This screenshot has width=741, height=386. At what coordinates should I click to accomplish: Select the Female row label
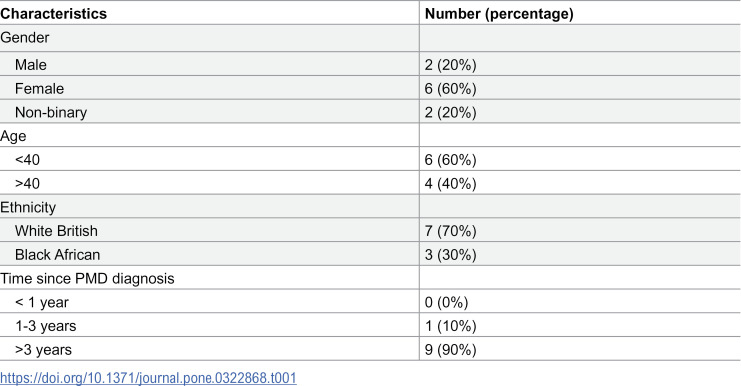(x=39, y=88)
